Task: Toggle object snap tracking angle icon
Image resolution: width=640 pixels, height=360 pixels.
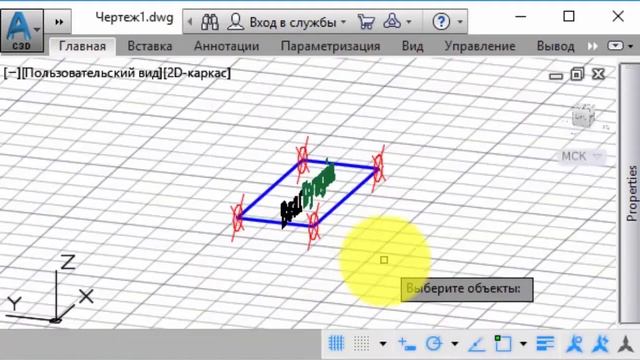Action: [477, 344]
